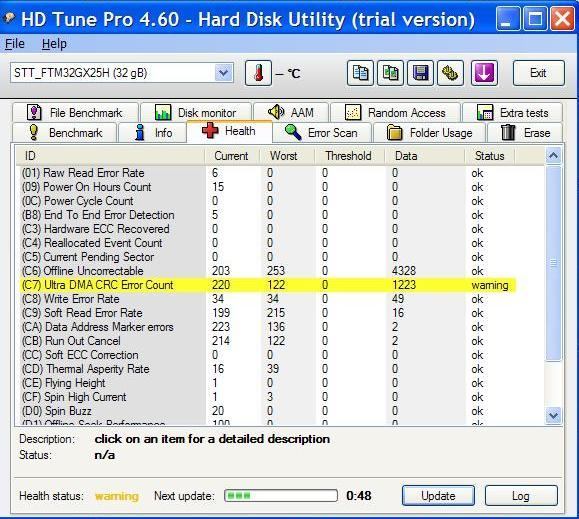Click the Status column header
The height and width of the screenshot is (519, 579).
[490, 156]
